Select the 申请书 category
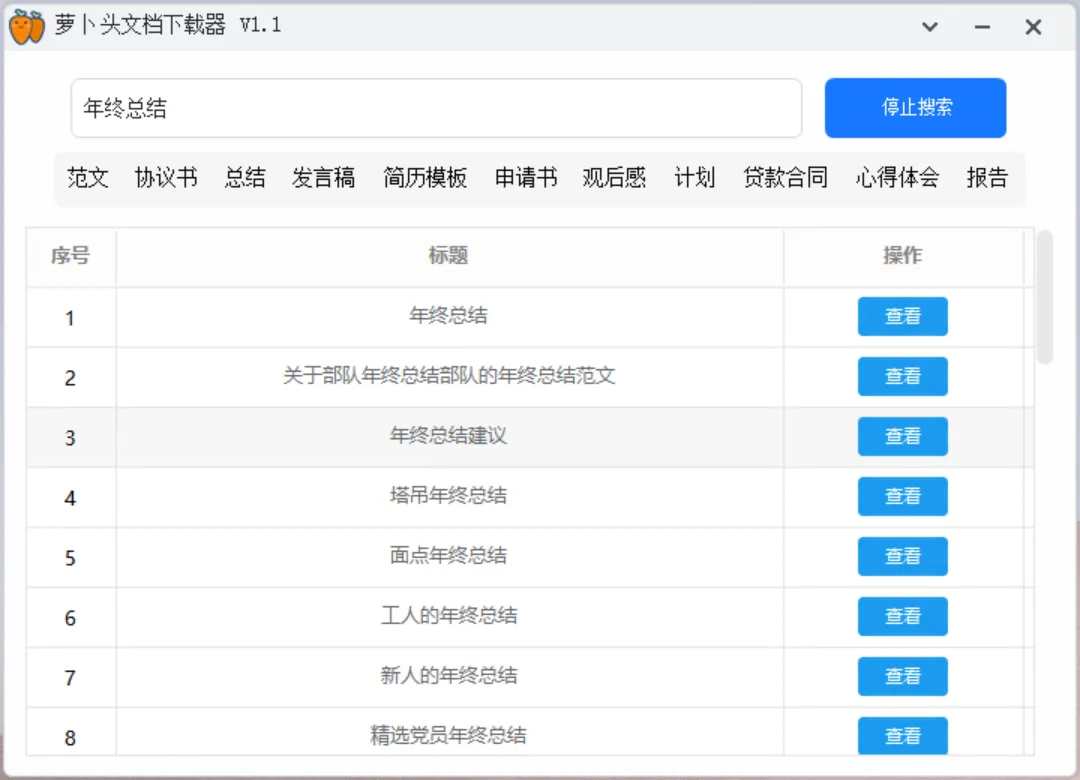The image size is (1080, 780). tap(526, 178)
